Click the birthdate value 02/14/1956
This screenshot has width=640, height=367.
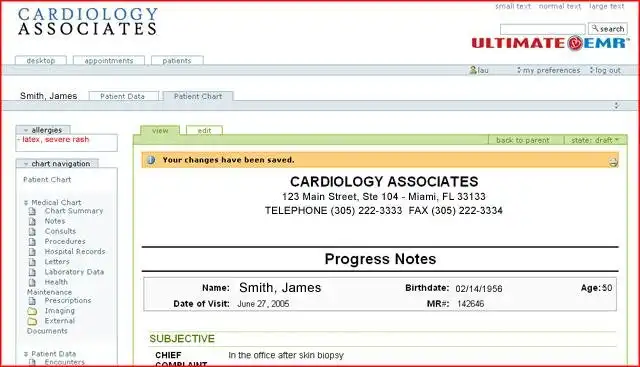(x=479, y=289)
